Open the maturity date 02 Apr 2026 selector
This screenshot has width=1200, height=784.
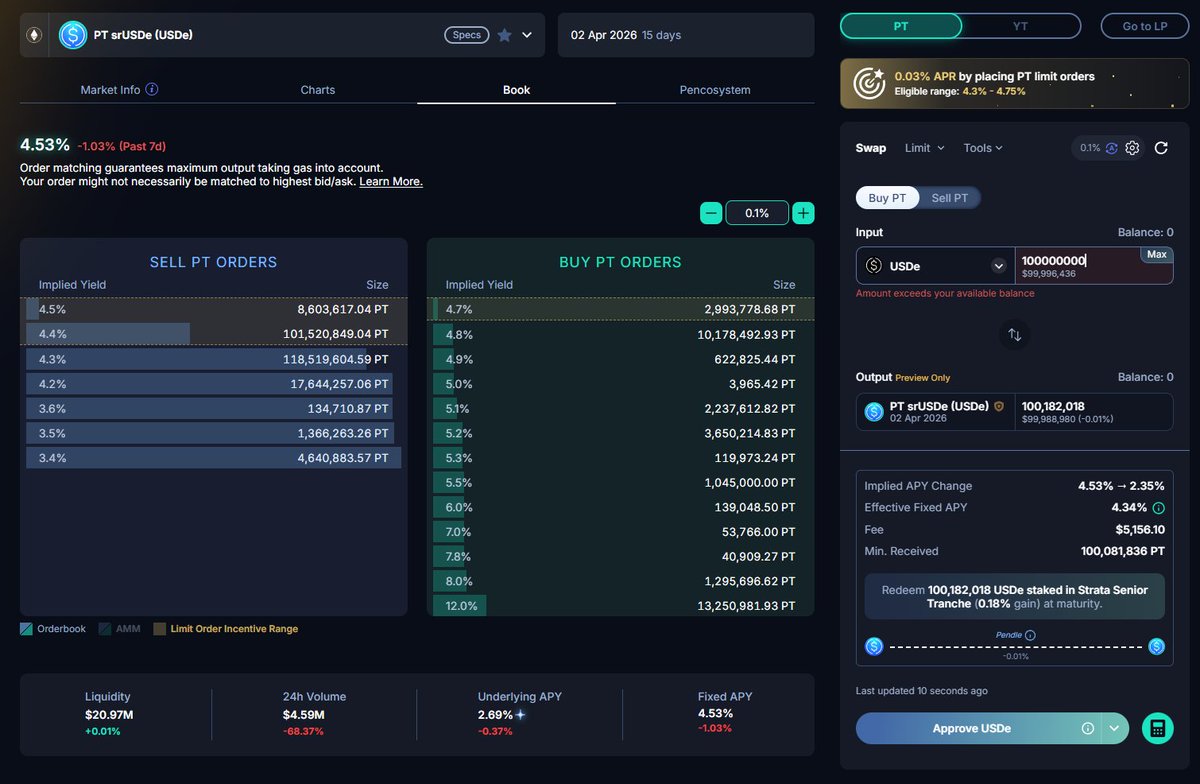686,35
